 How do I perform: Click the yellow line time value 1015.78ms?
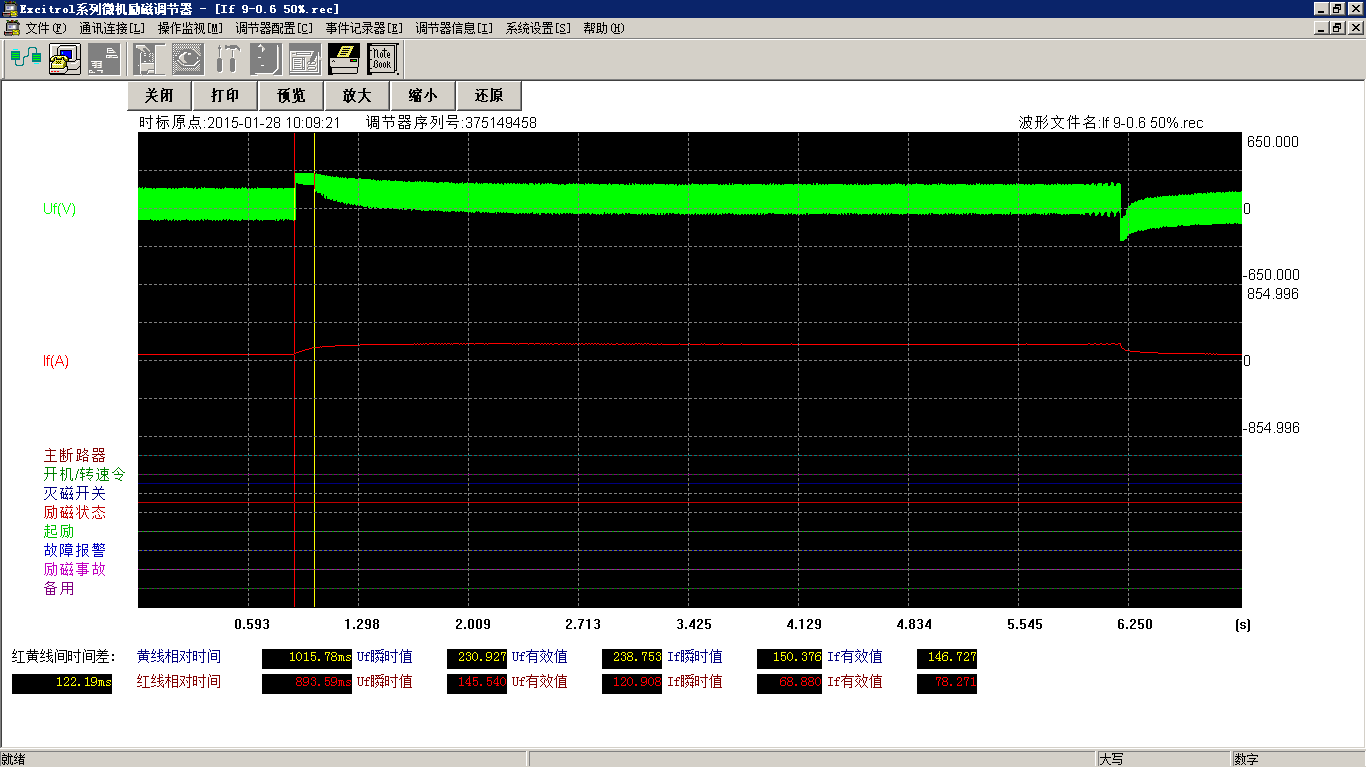point(307,658)
